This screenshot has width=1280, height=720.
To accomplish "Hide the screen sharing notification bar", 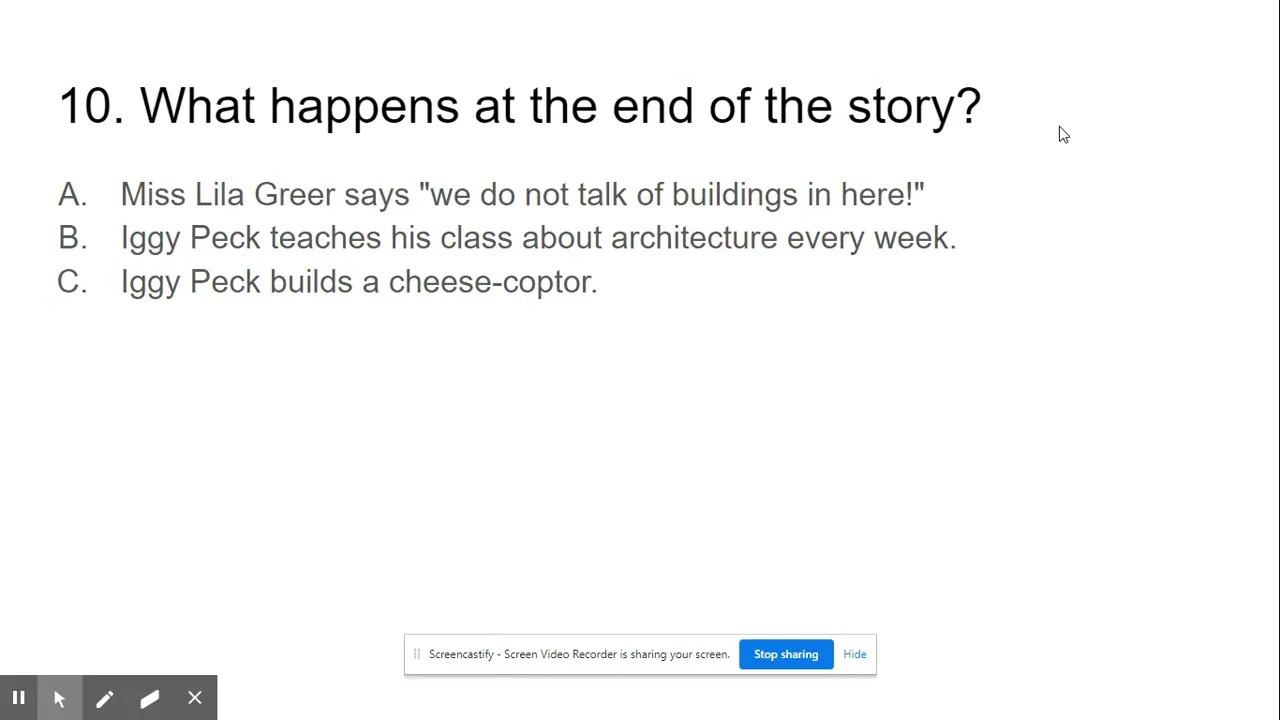I will point(855,654).
